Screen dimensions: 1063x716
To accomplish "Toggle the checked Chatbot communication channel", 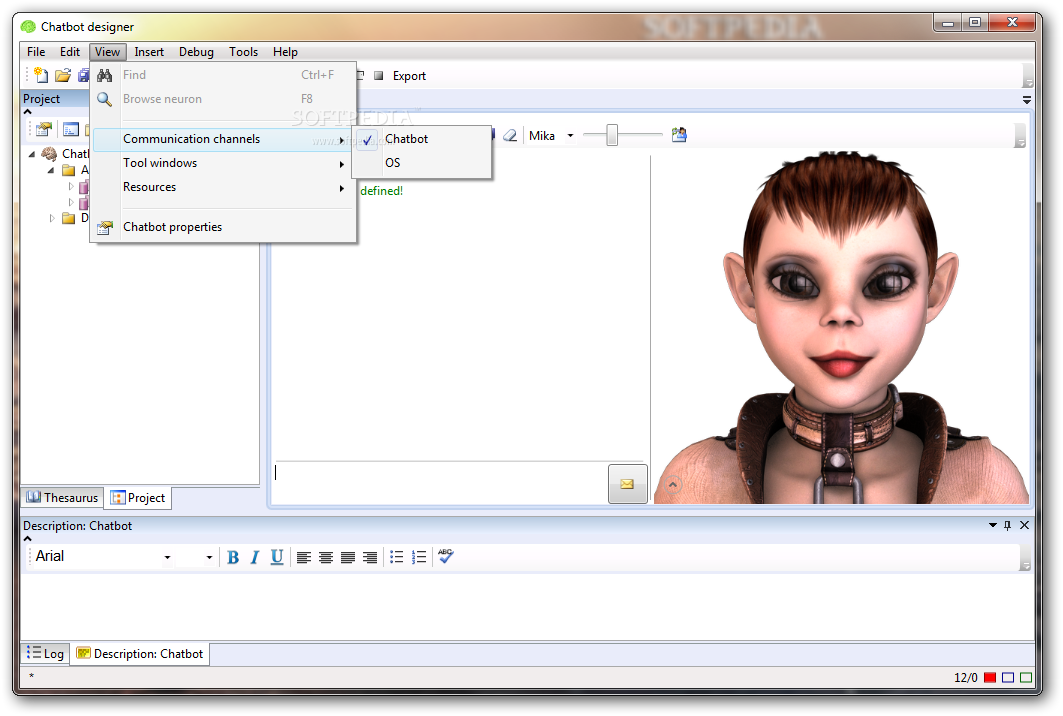I will point(420,139).
